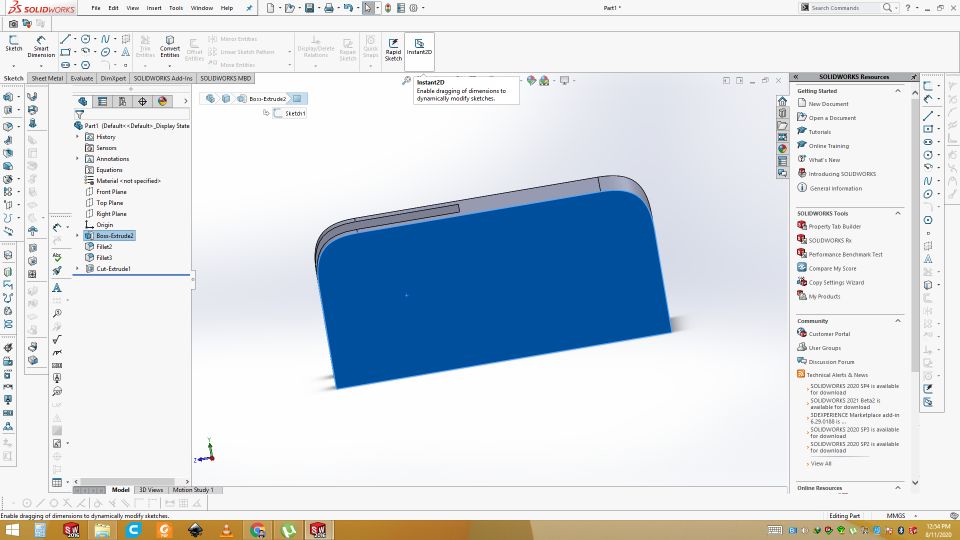Click the Convert Entities tool
Viewport: 960px width, 540px height.
click(x=170, y=47)
